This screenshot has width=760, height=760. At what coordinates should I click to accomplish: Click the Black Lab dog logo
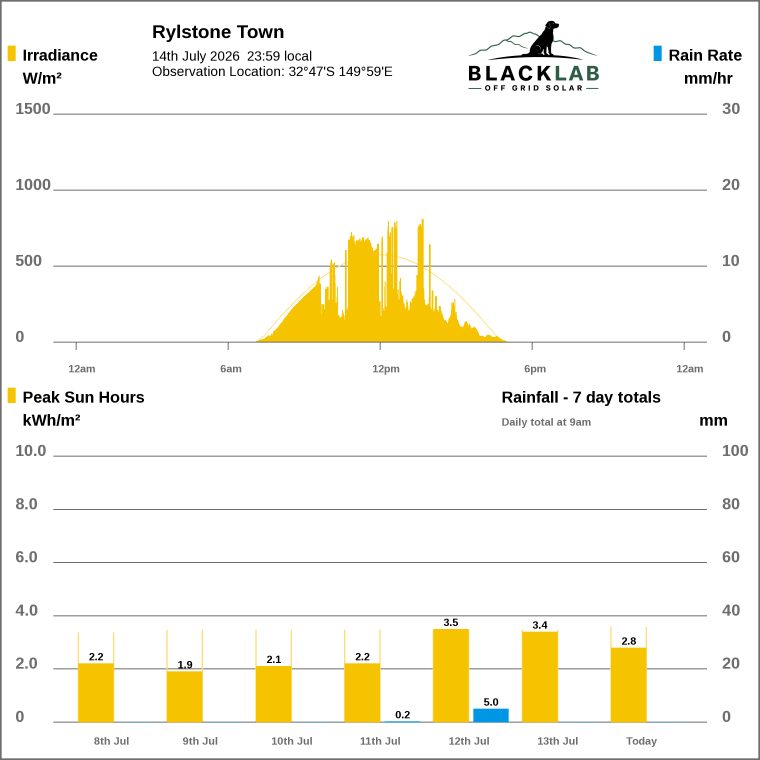(x=533, y=56)
